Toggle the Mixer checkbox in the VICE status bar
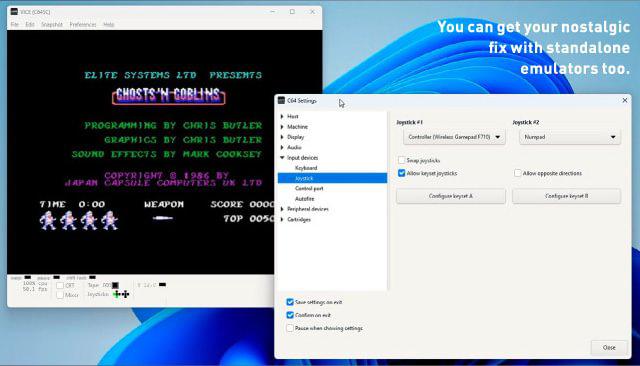This screenshot has height=366, width=640. [x=60, y=295]
